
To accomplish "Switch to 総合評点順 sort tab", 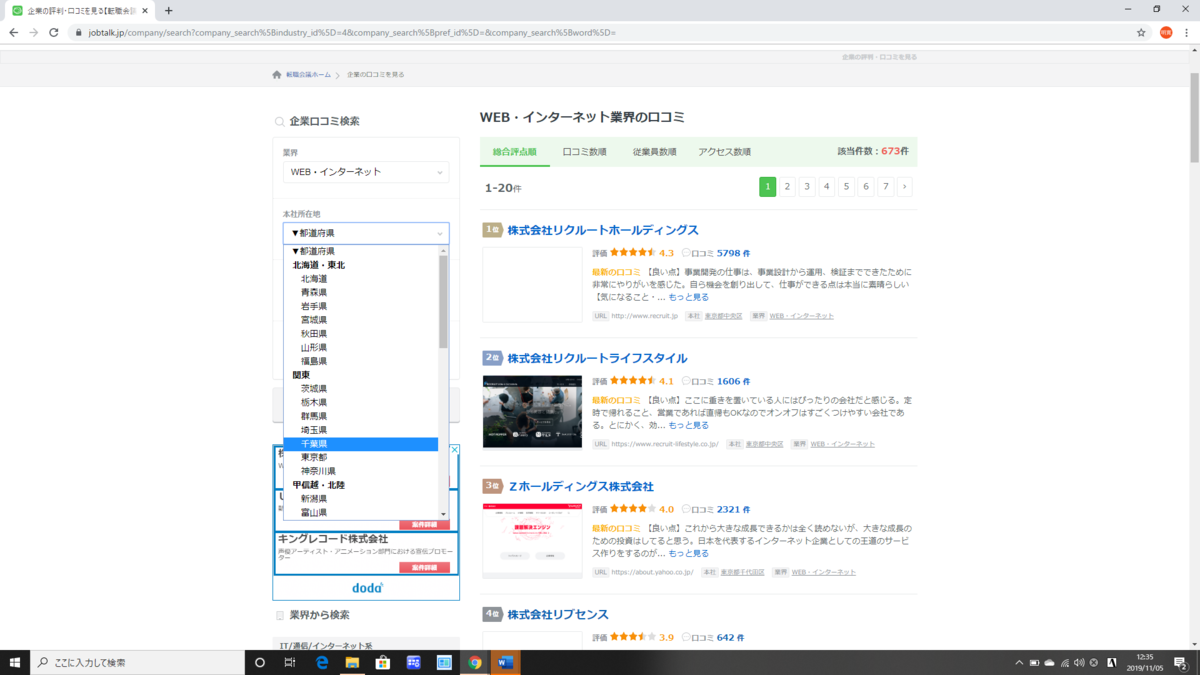I will coord(515,152).
